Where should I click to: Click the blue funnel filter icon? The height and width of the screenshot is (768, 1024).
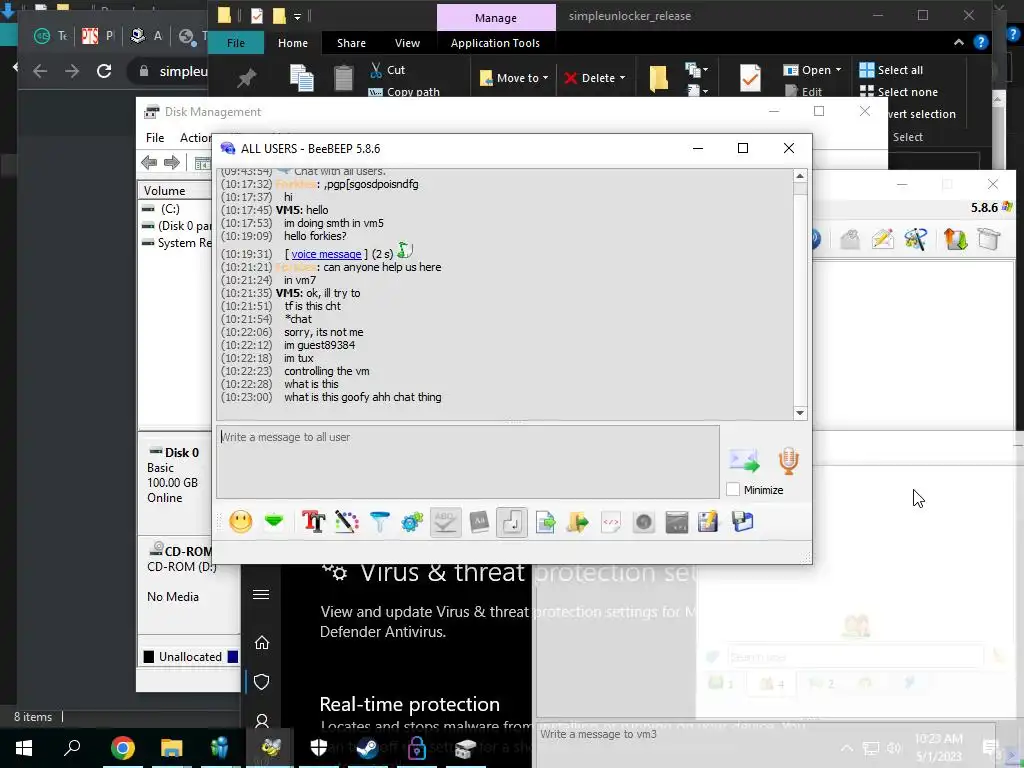pos(379,522)
